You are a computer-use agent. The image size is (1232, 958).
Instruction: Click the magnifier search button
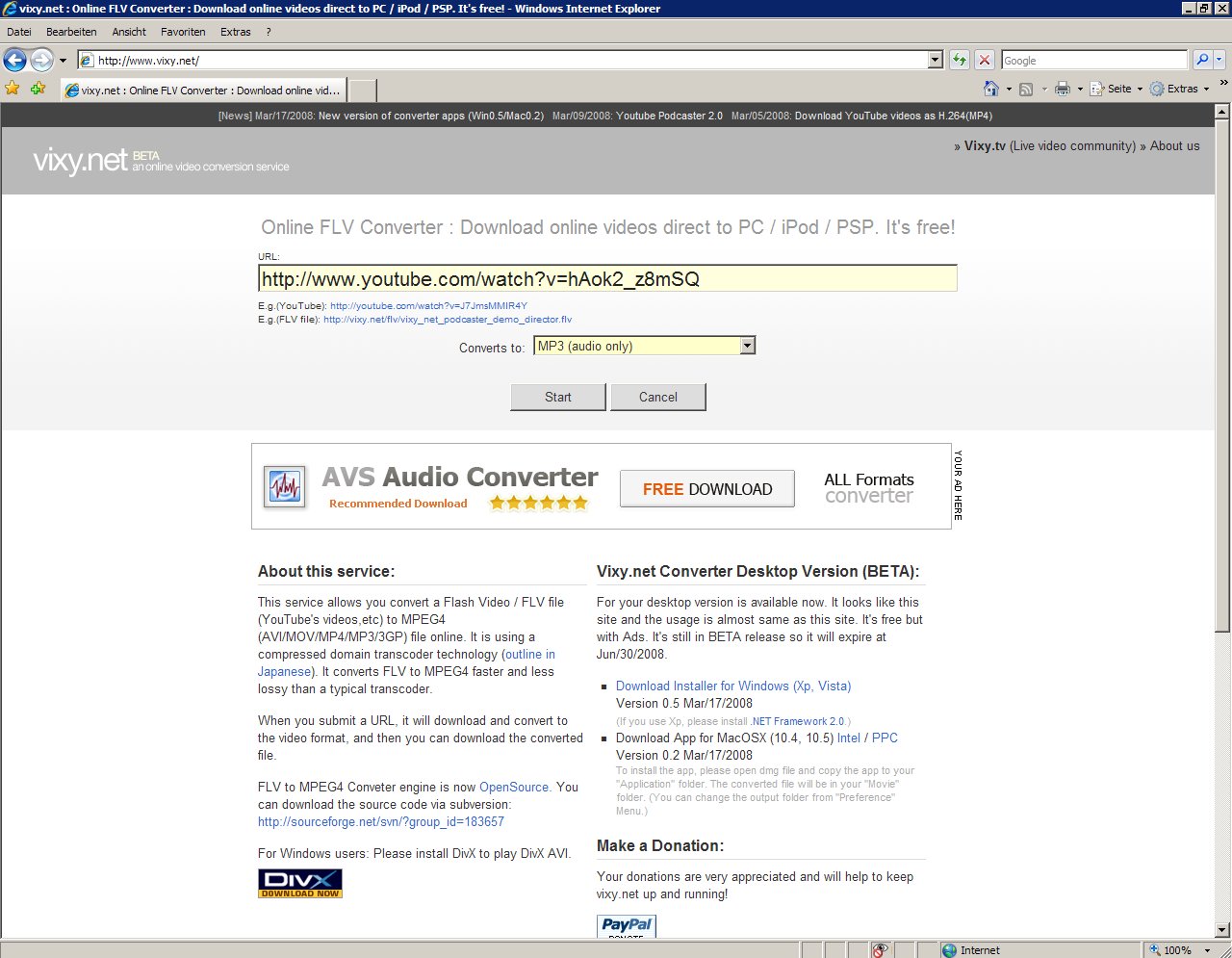[1202, 61]
